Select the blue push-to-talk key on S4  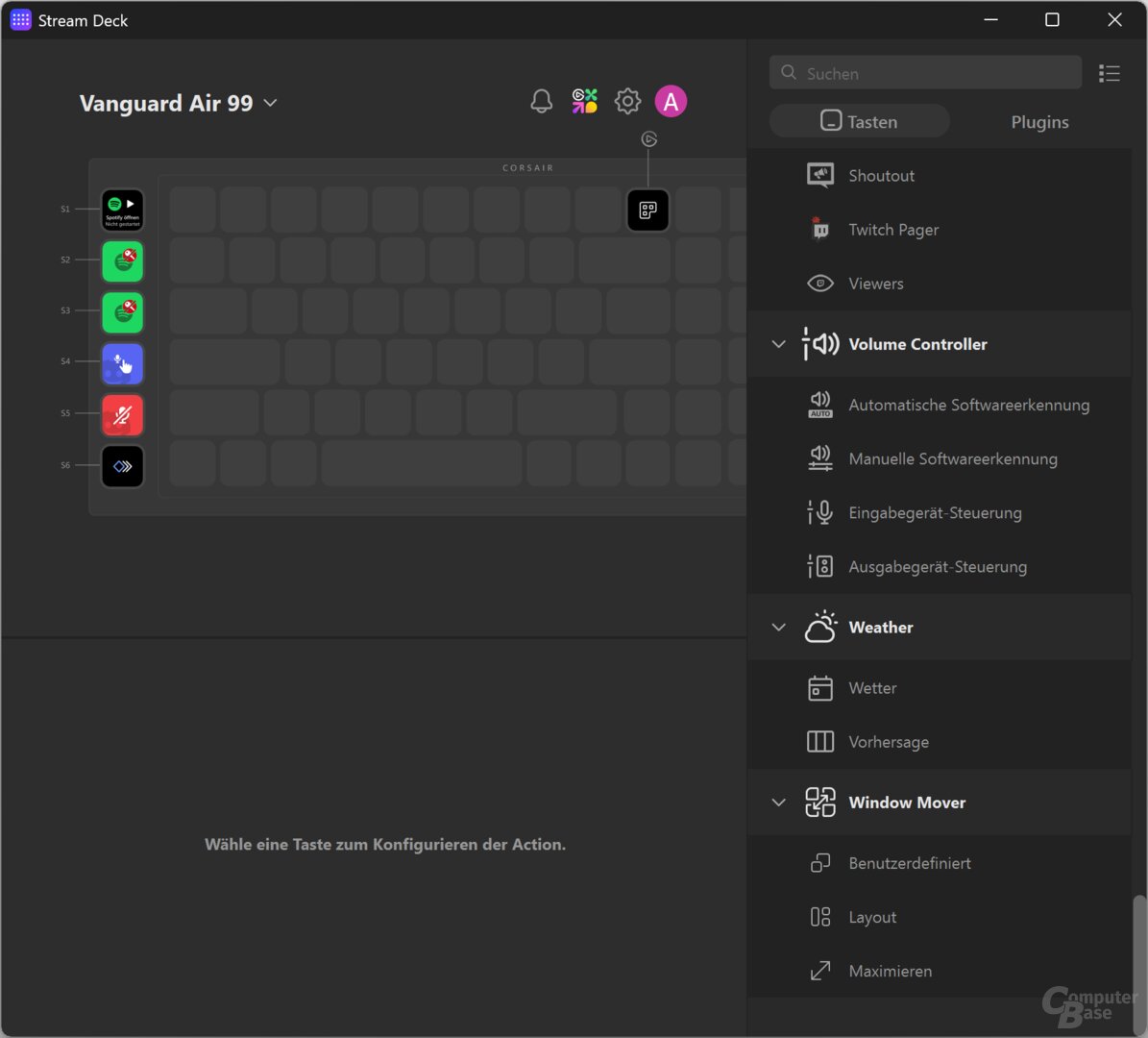pyautogui.click(x=123, y=364)
